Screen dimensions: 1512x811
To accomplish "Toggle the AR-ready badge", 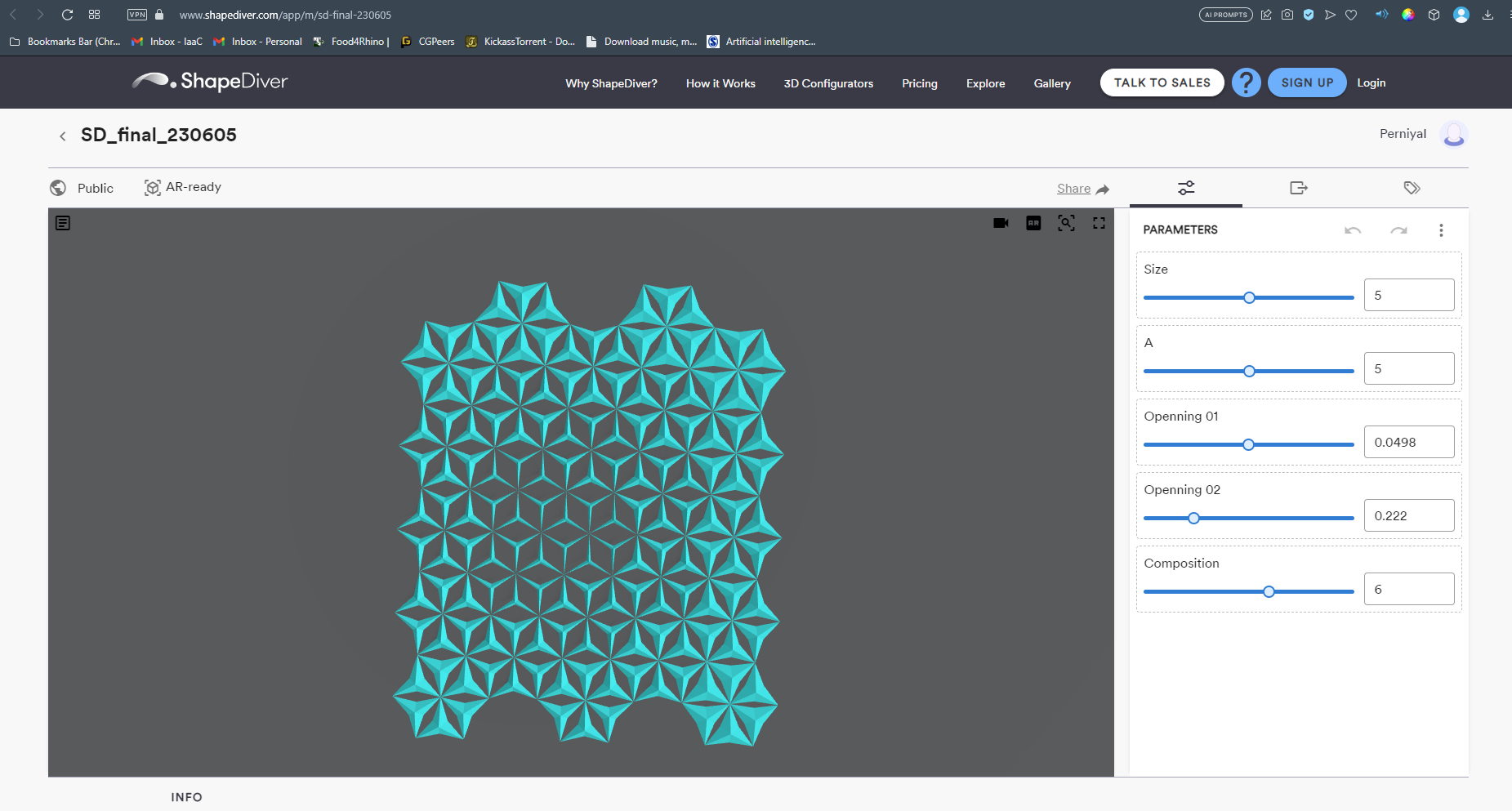I will (x=181, y=187).
